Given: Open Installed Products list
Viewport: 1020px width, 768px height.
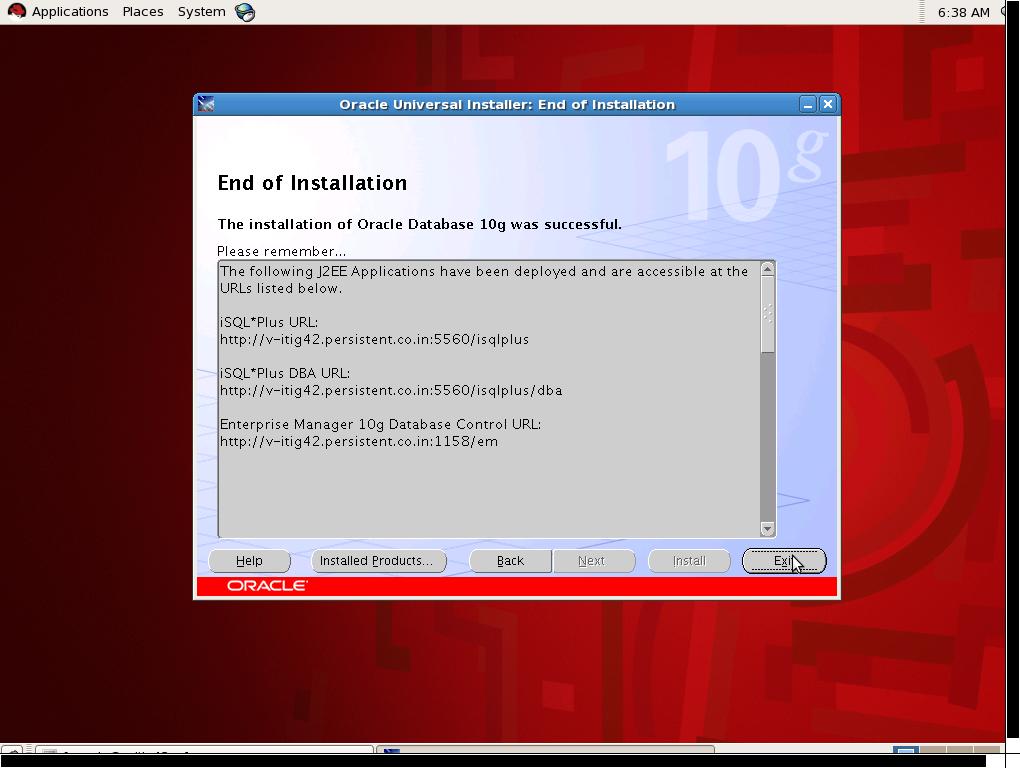Looking at the screenshot, I should (379, 561).
